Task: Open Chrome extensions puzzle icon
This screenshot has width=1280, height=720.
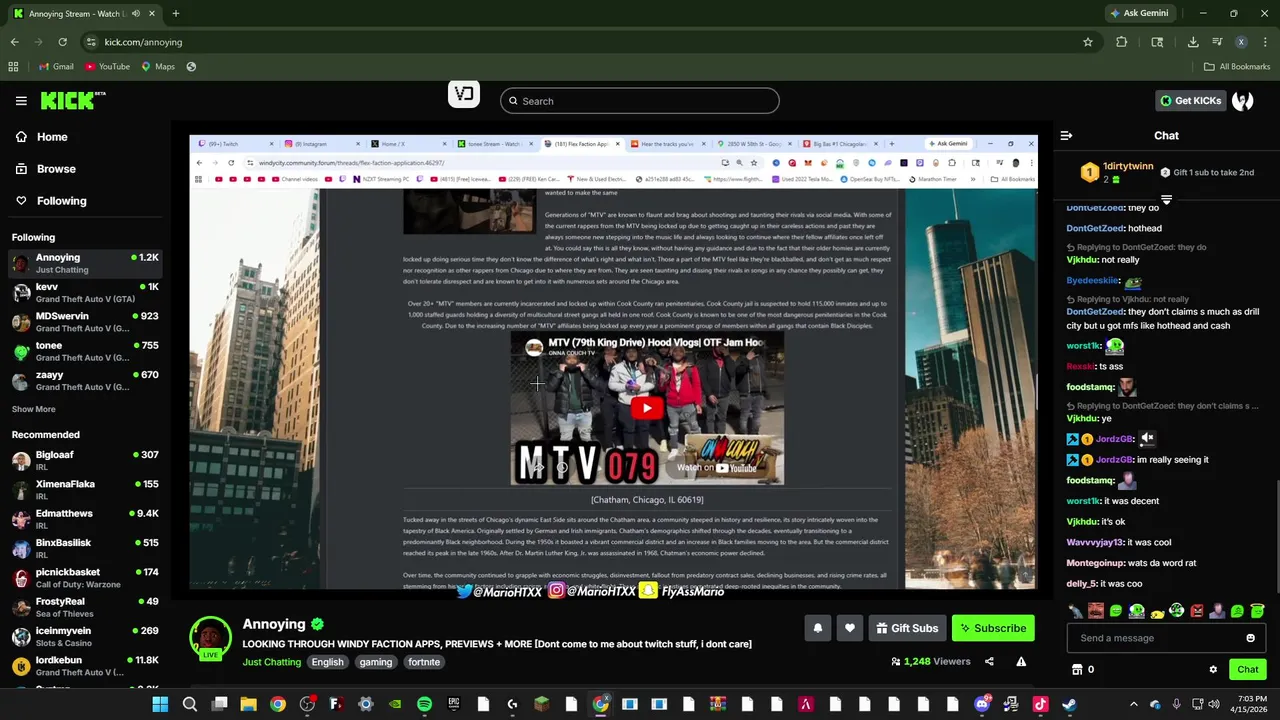Action: pos(1121,42)
